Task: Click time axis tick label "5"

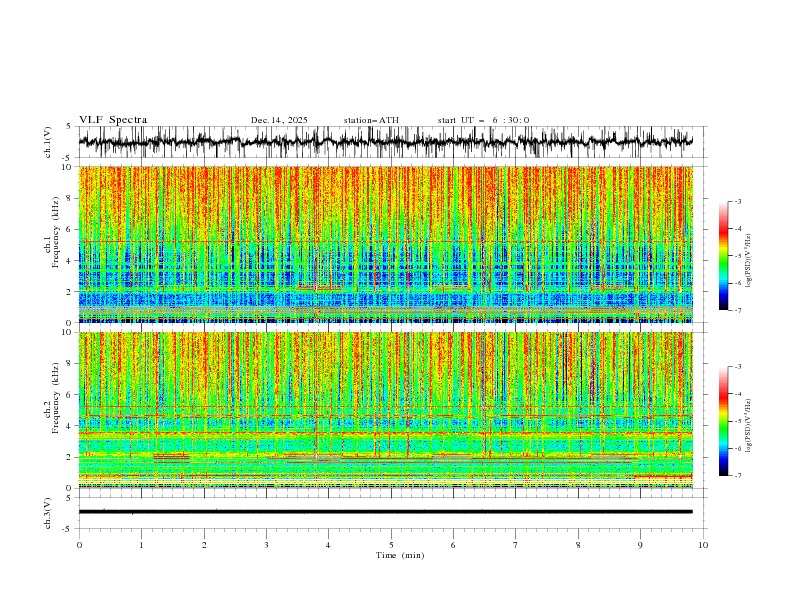Action: (x=391, y=545)
